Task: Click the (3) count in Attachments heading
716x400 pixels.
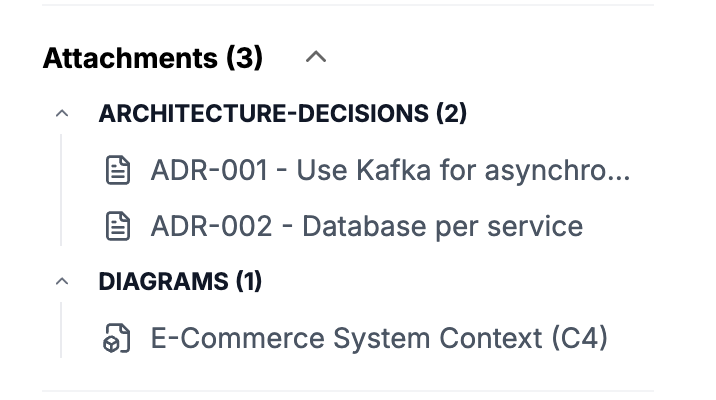Action: point(245,58)
